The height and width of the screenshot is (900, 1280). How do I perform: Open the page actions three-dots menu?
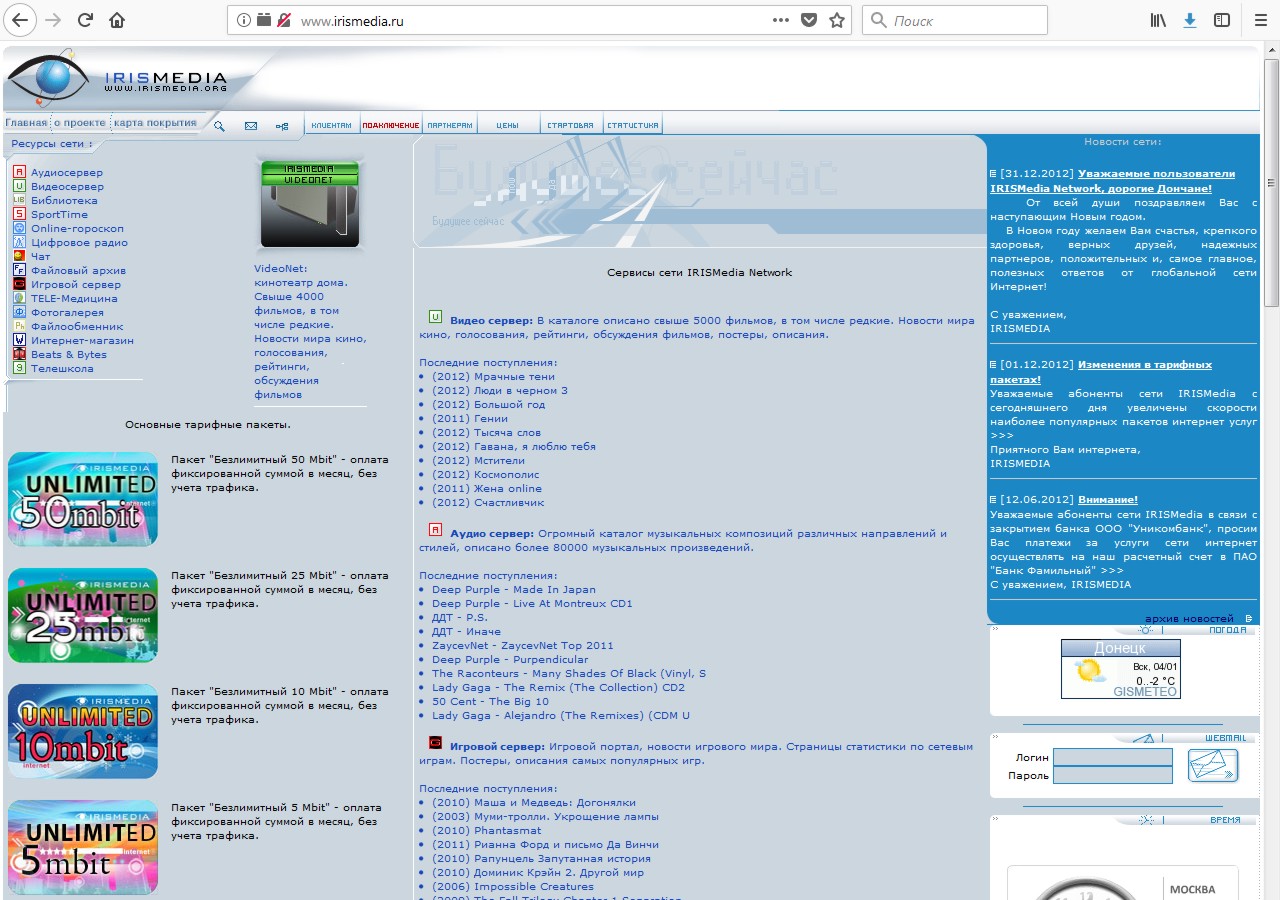click(x=781, y=20)
